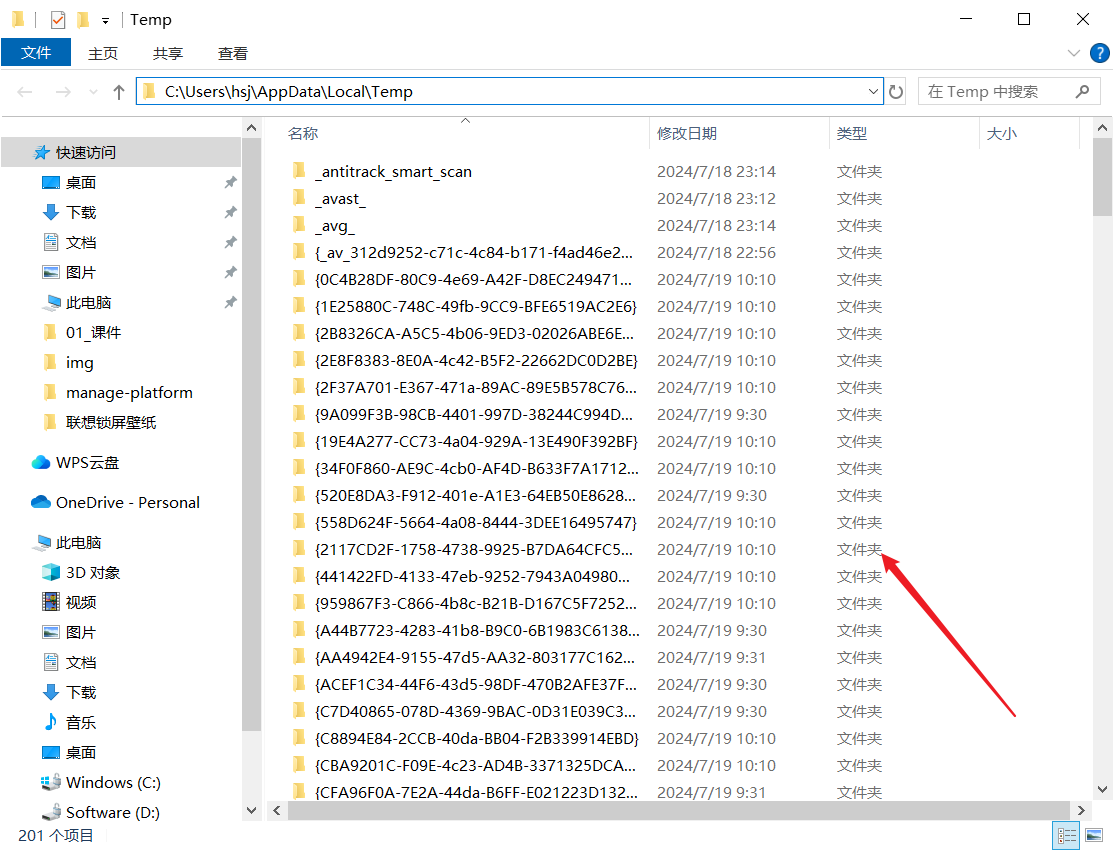Open 下载 under quick access
1114x851 pixels.
(x=80, y=212)
